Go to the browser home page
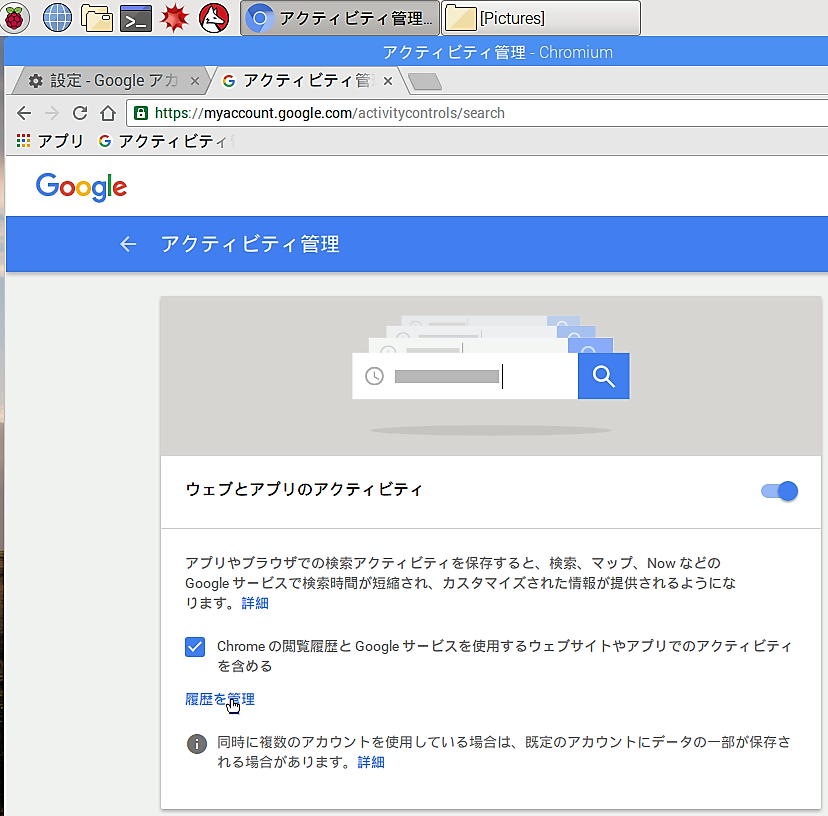 click(x=108, y=113)
